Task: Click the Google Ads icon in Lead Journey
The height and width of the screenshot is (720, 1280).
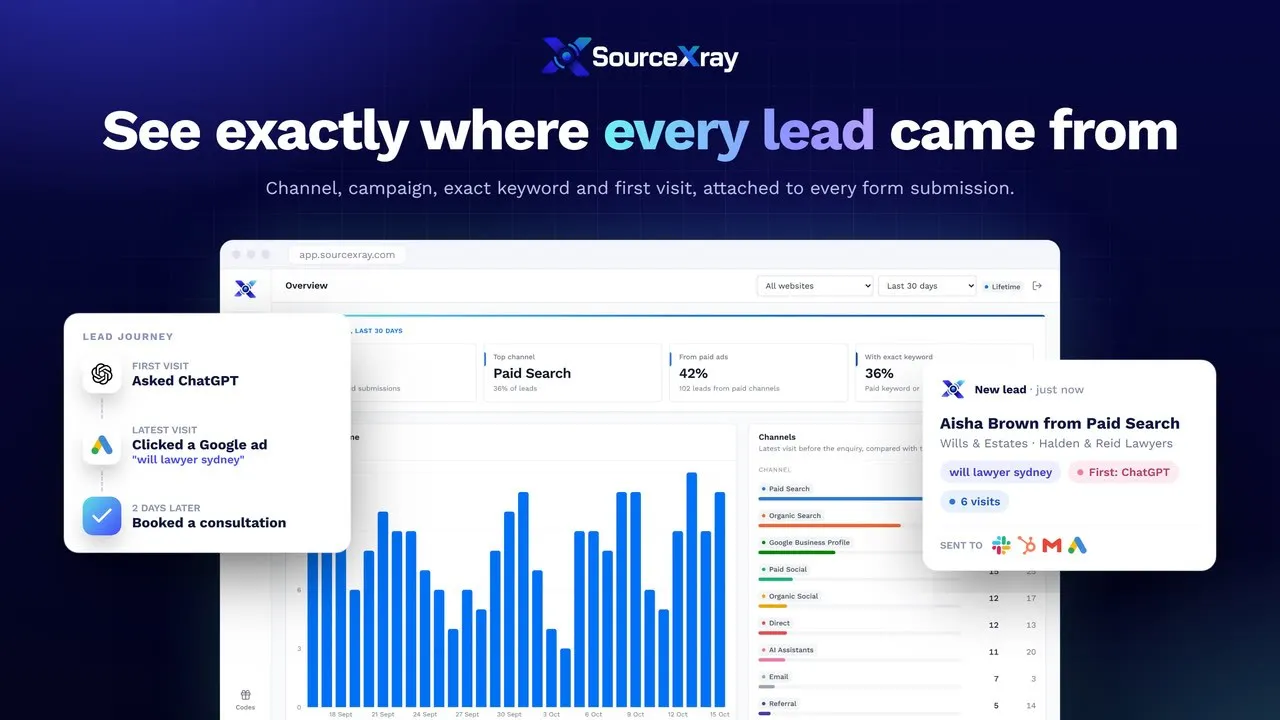Action: [x=102, y=445]
